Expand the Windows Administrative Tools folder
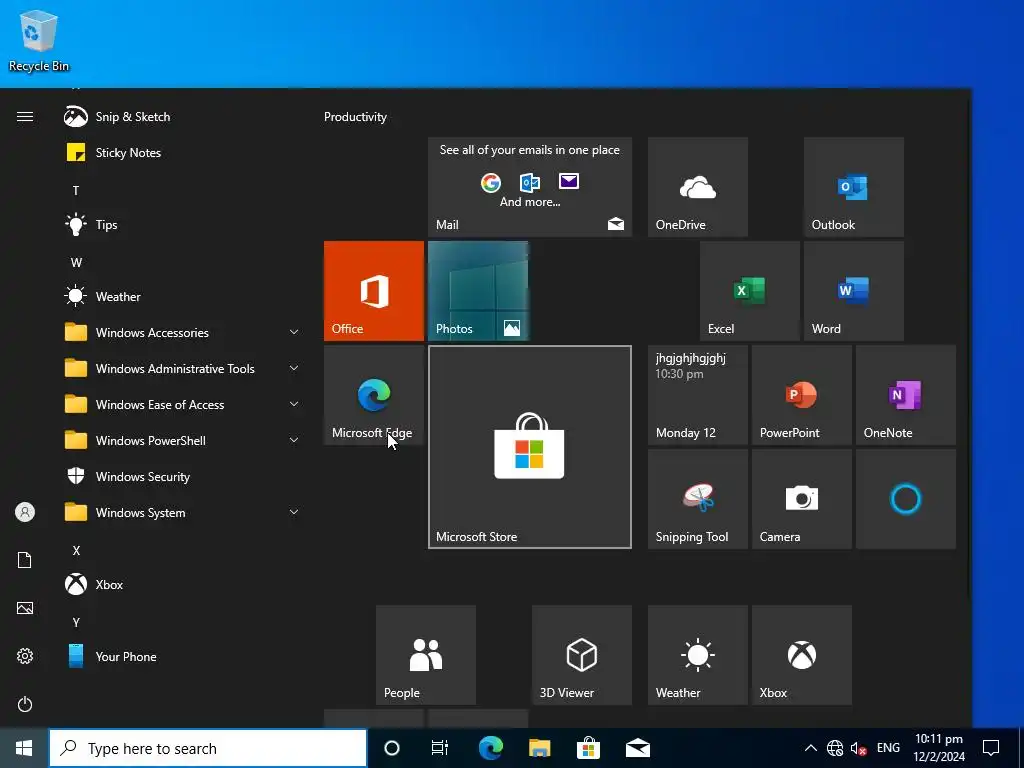 pos(183,368)
